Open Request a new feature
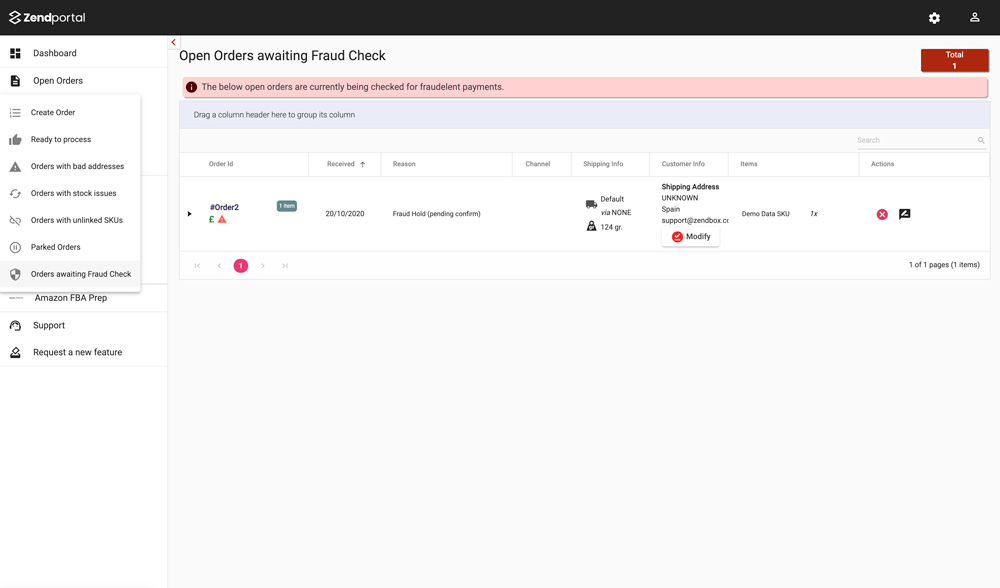 (x=77, y=352)
